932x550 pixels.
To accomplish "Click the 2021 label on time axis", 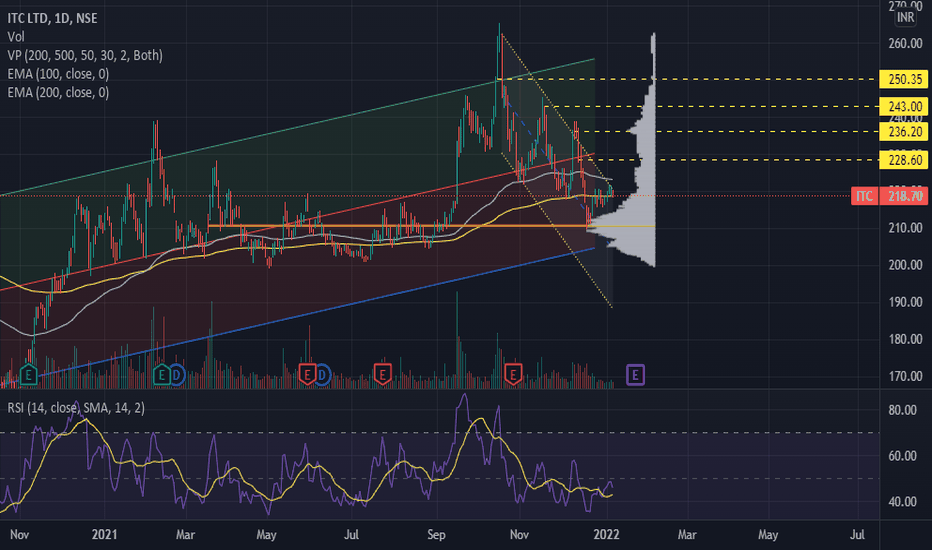I will [105, 535].
